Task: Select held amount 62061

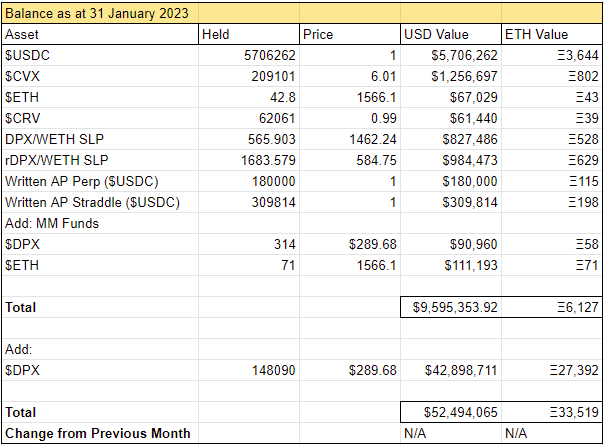Action: click(277, 118)
